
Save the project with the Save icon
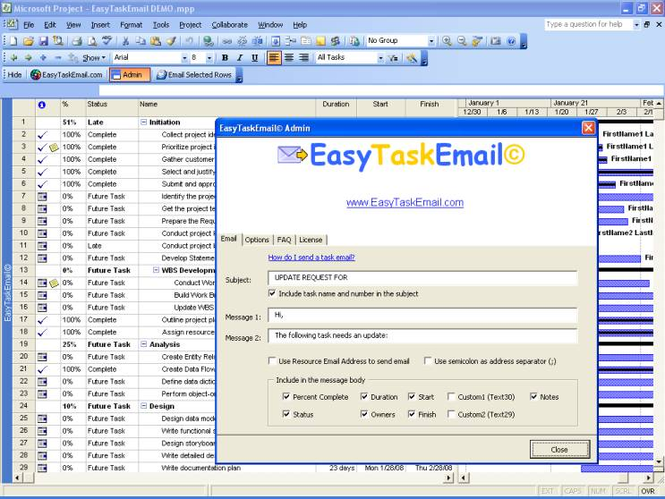[43, 41]
